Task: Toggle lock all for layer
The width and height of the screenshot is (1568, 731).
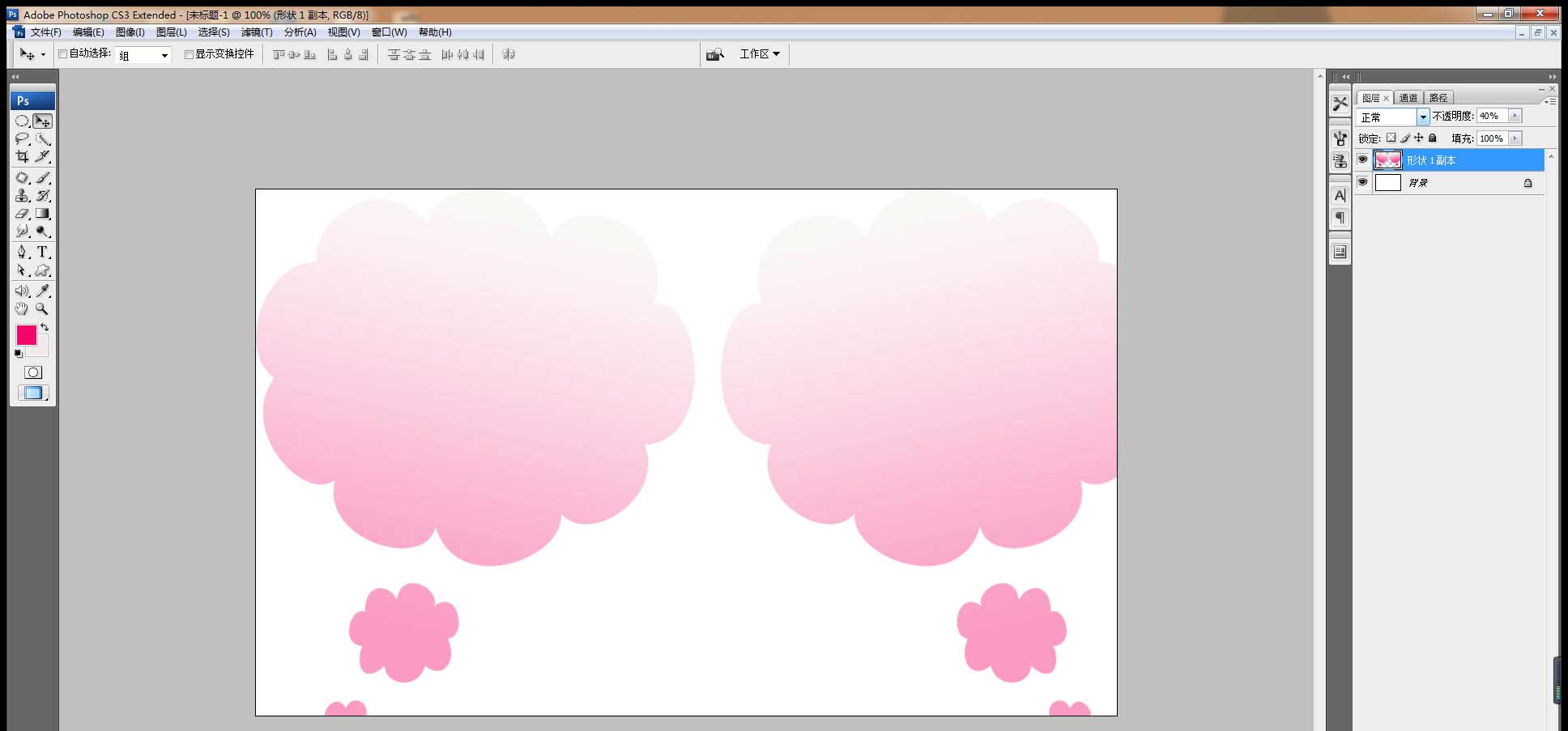Action: [1432, 138]
